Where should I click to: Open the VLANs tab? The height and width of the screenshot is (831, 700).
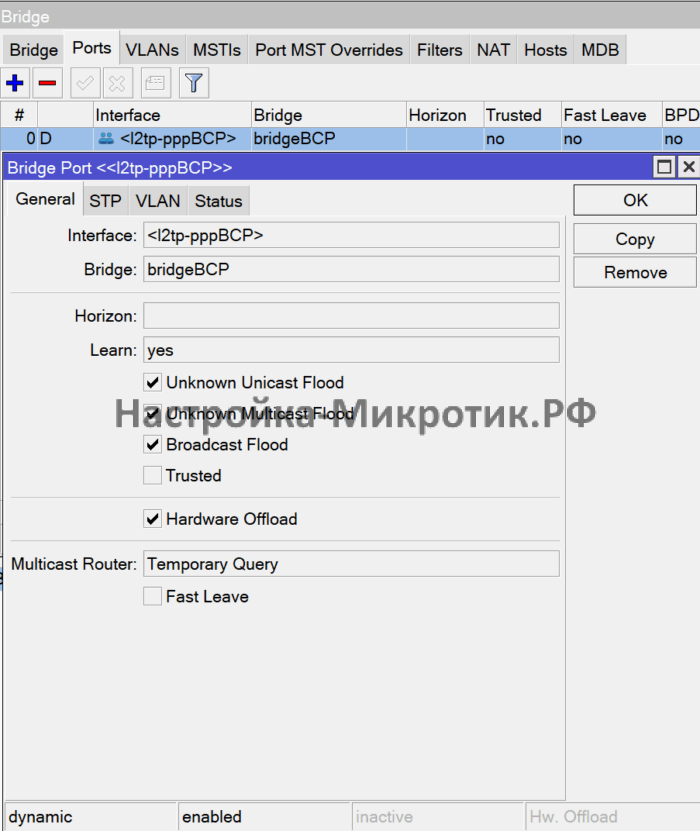[152, 50]
